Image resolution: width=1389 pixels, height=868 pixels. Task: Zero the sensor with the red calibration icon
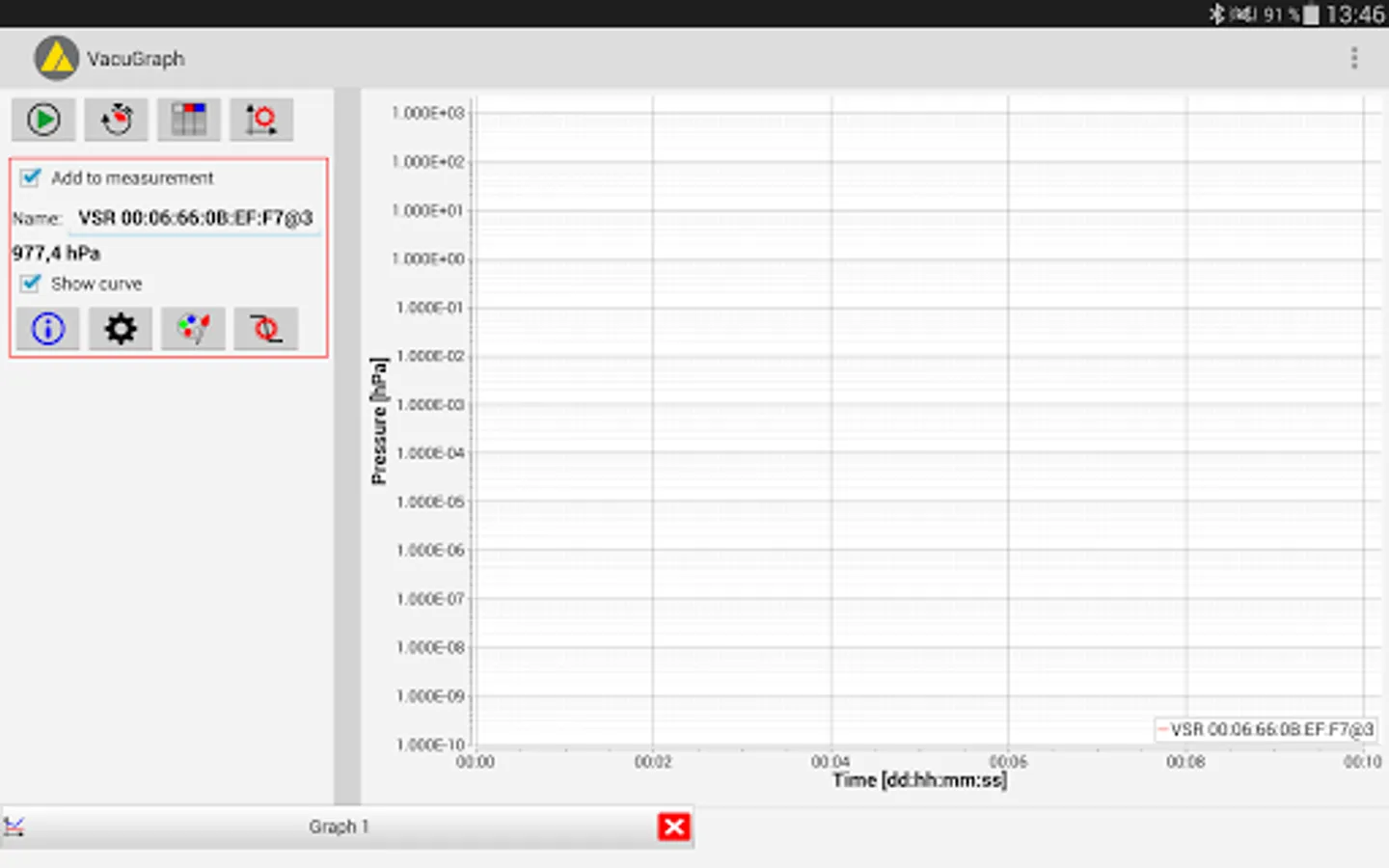click(266, 329)
